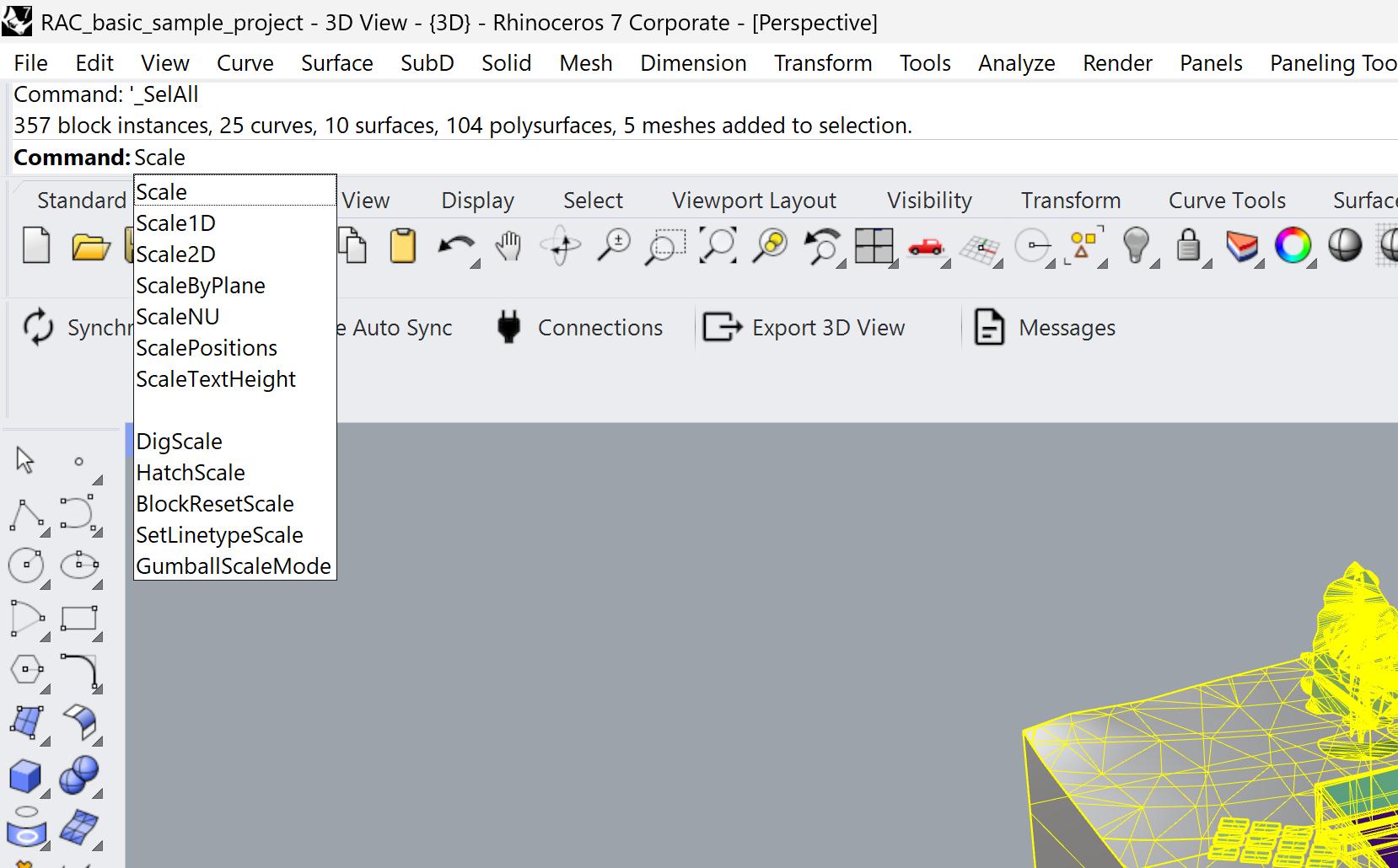The height and width of the screenshot is (868, 1398).
Task: Choose Scale1D from the autocomplete list
Action: click(x=235, y=223)
